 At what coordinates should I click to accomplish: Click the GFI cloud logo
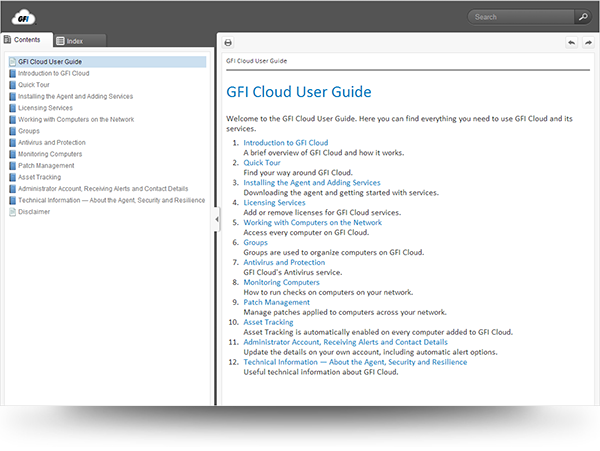pyautogui.click(x=23, y=17)
